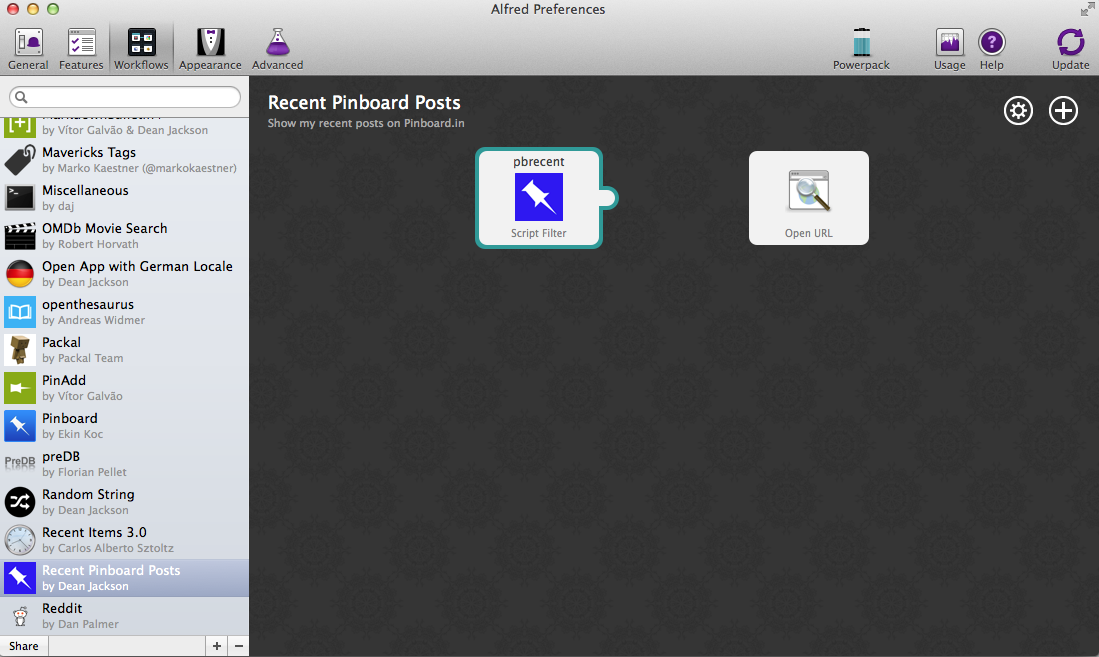The height and width of the screenshot is (657, 1099).
Task: Select the Random String workflow
Action: coord(125,501)
